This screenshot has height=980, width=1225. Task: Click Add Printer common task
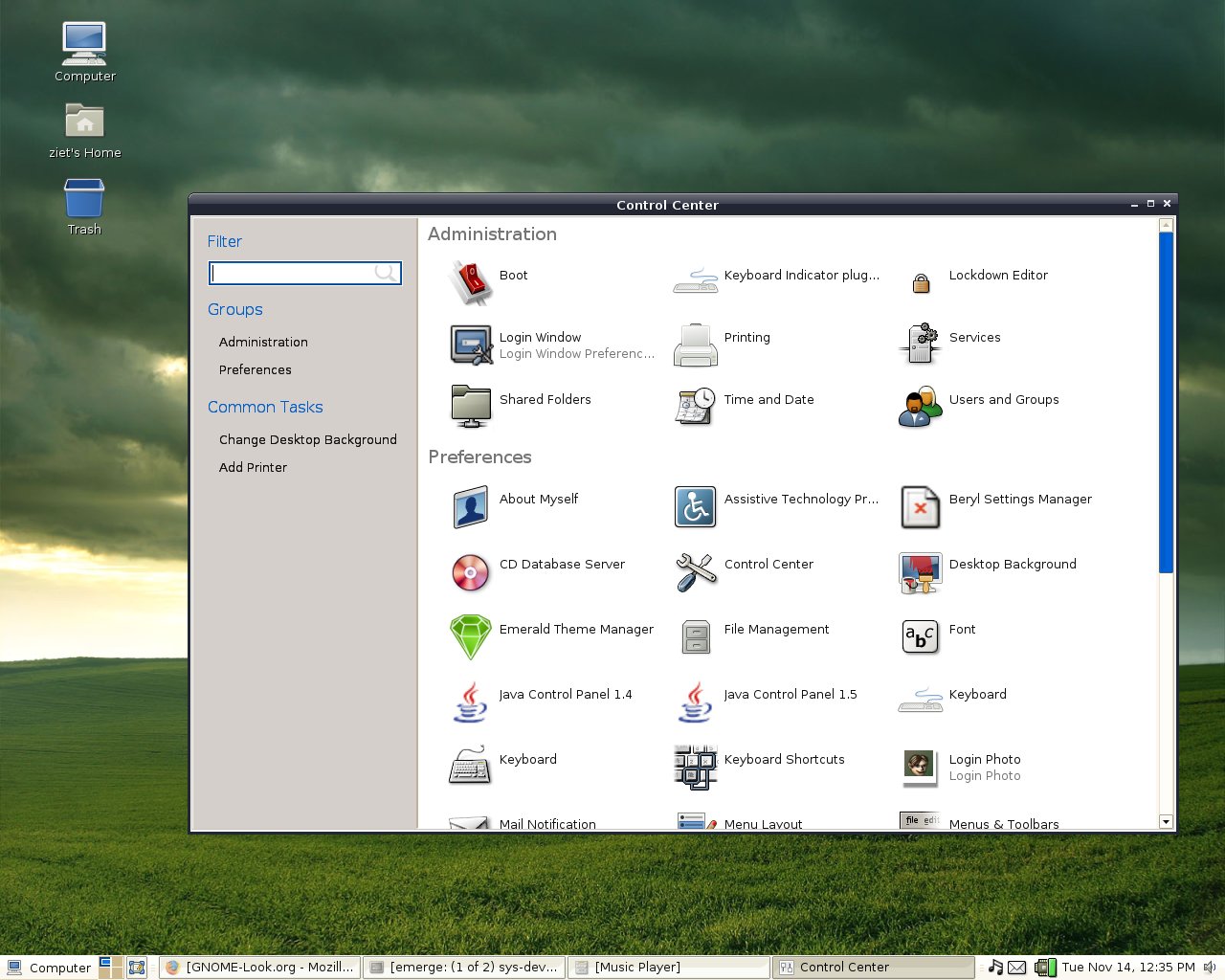[x=253, y=467]
